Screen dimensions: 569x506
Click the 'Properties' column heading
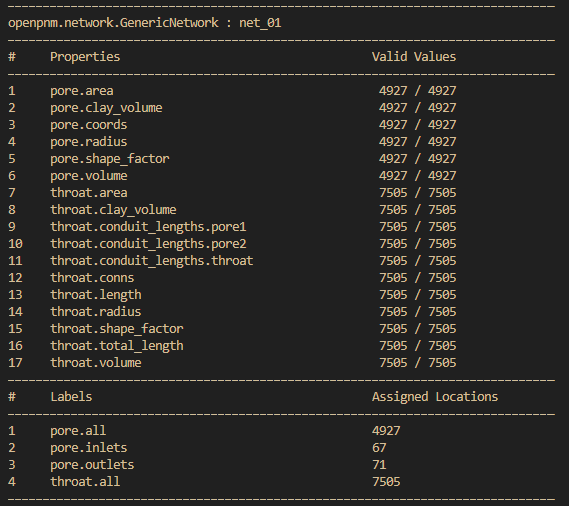pos(85,57)
